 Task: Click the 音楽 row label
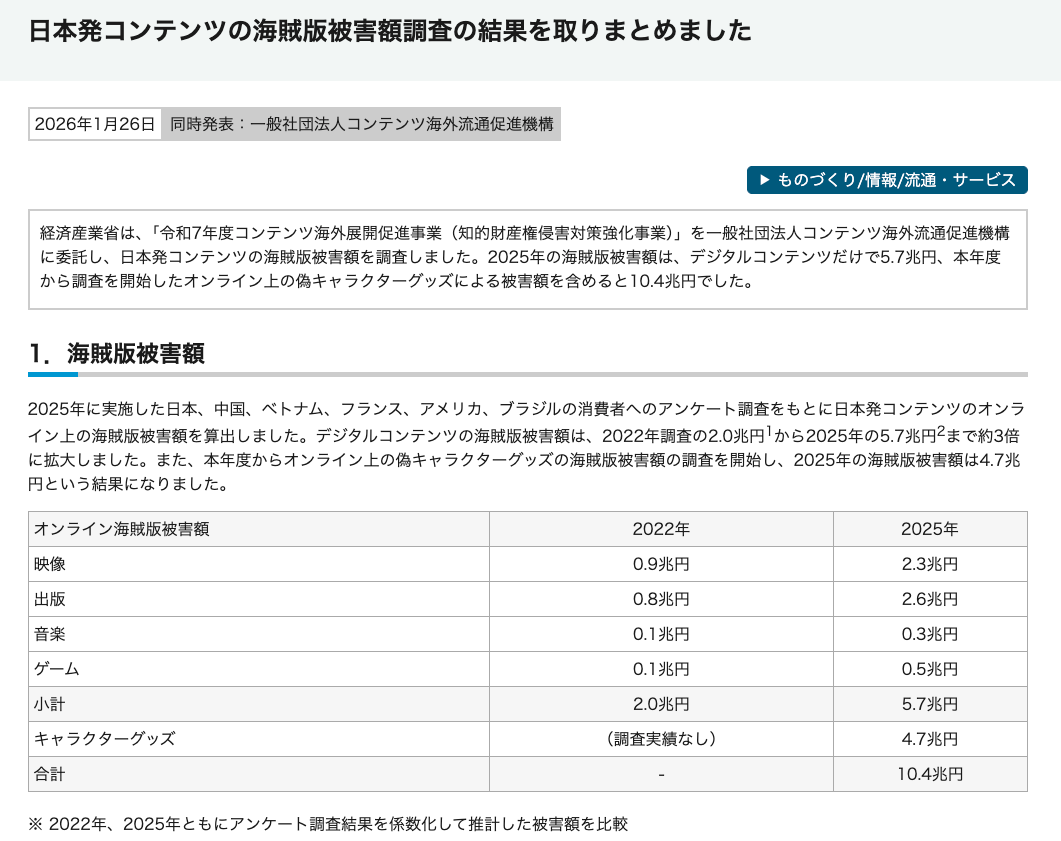(x=50, y=634)
